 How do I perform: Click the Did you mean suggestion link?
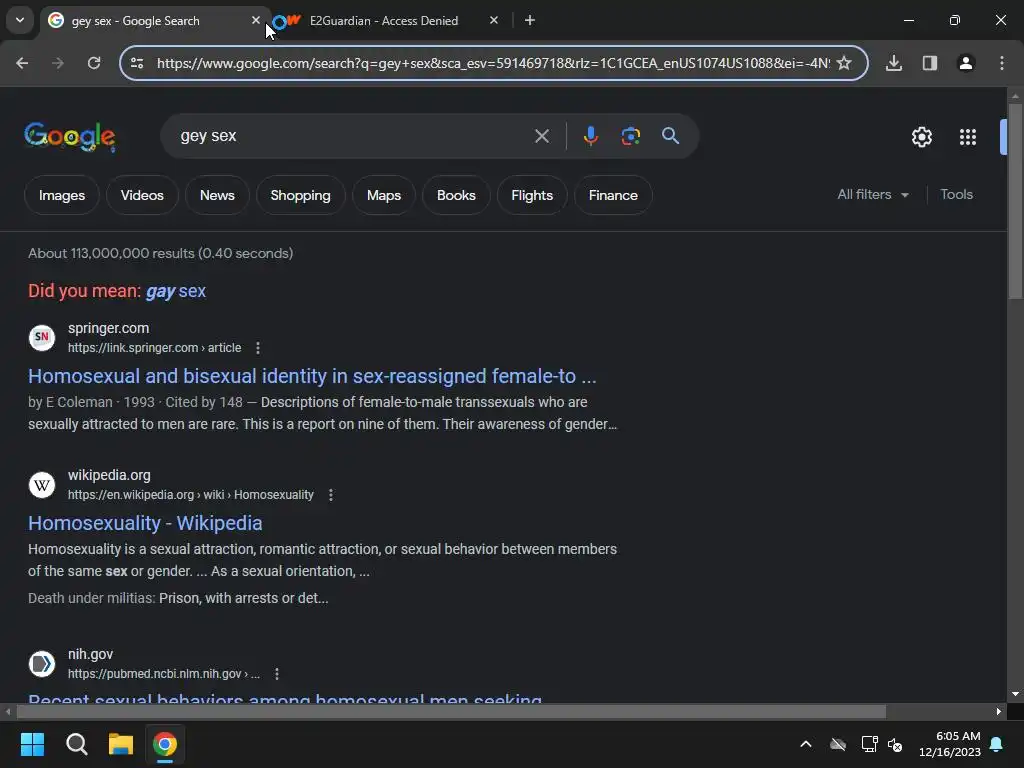point(176,291)
